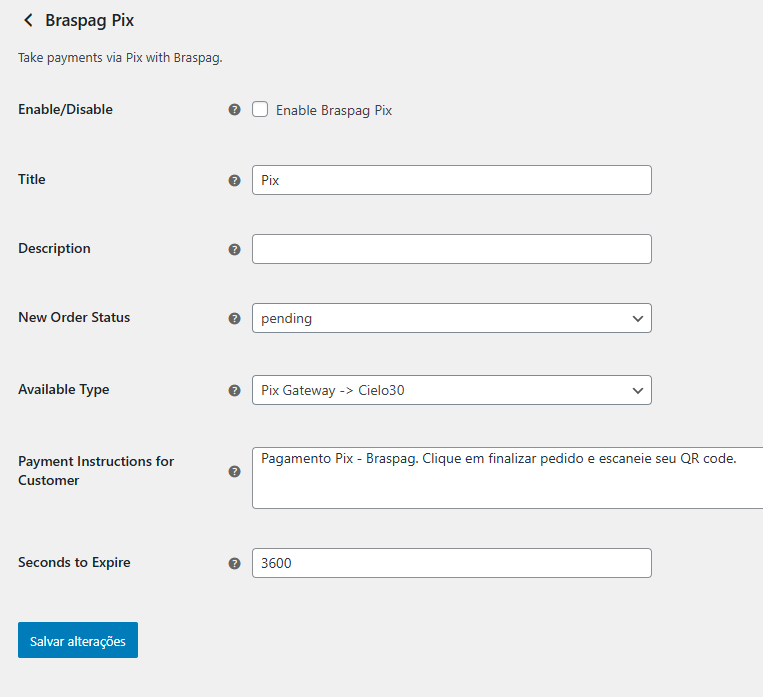Click the 'Payment Instructions for Customer' label
763x697 pixels.
96,471
